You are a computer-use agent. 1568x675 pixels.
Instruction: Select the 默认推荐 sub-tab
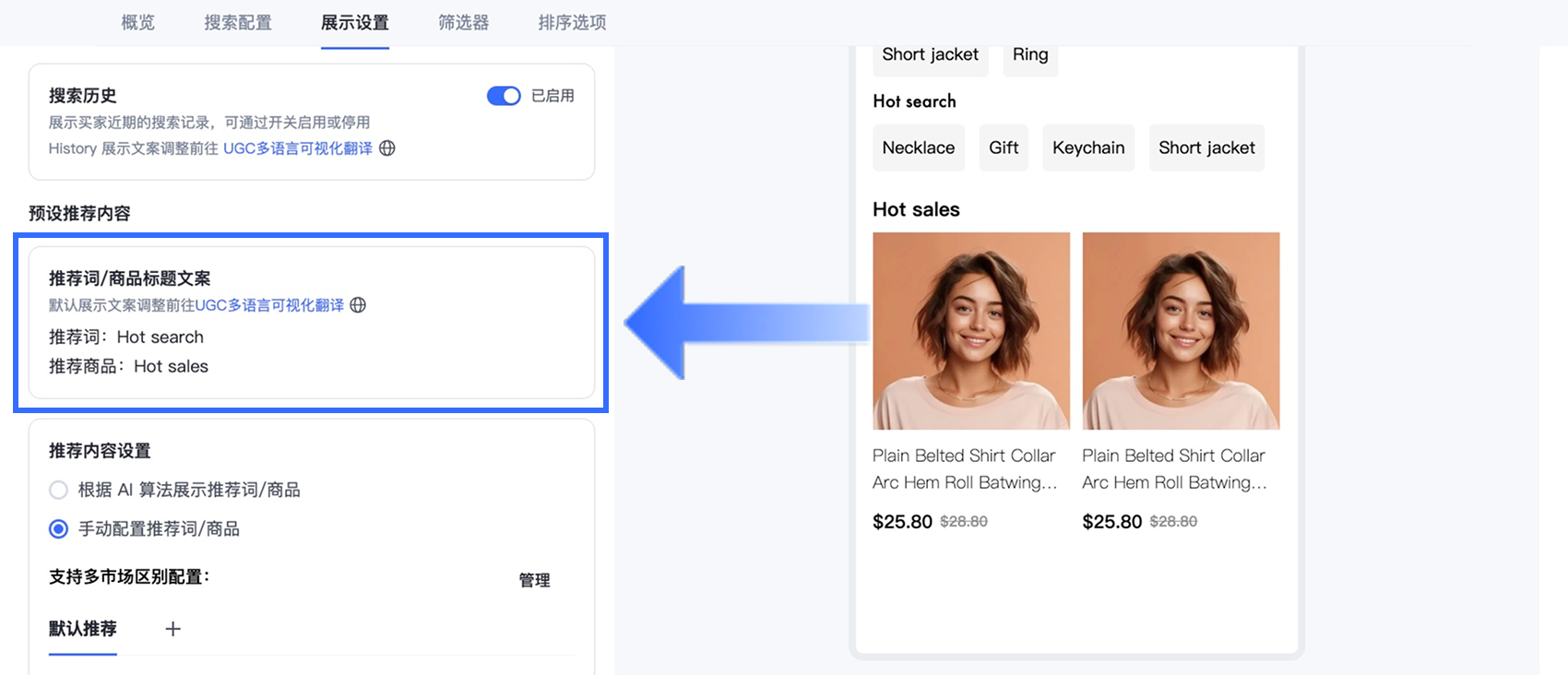[83, 629]
